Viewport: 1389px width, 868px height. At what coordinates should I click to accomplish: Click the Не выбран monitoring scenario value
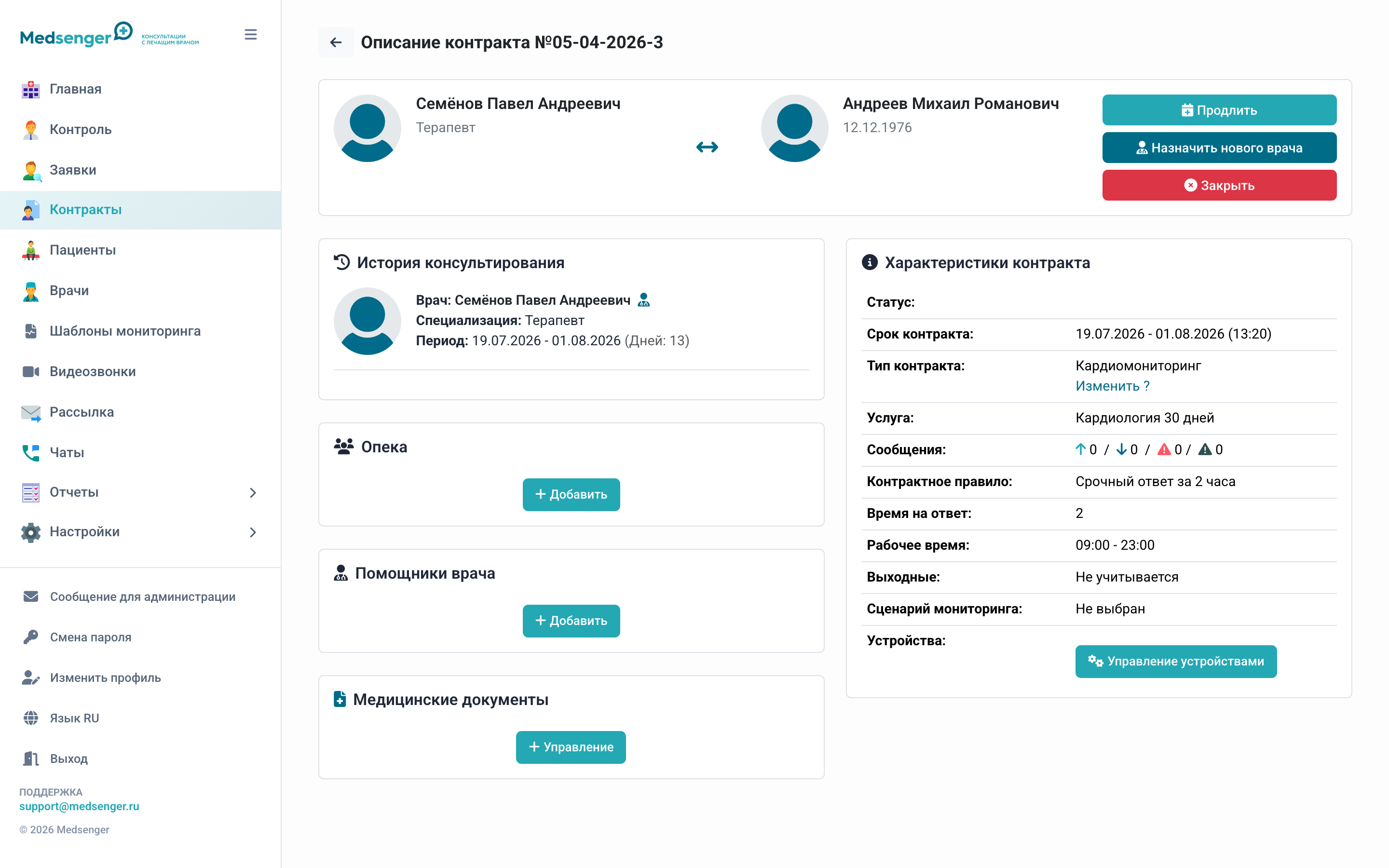pos(1110,609)
